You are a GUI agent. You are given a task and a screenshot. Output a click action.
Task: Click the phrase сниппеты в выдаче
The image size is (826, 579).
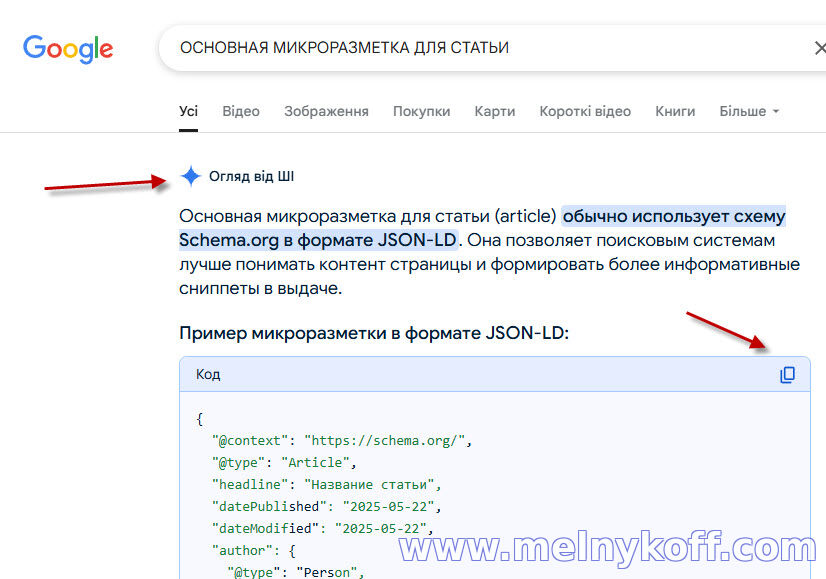pyautogui.click(x=260, y=289)
